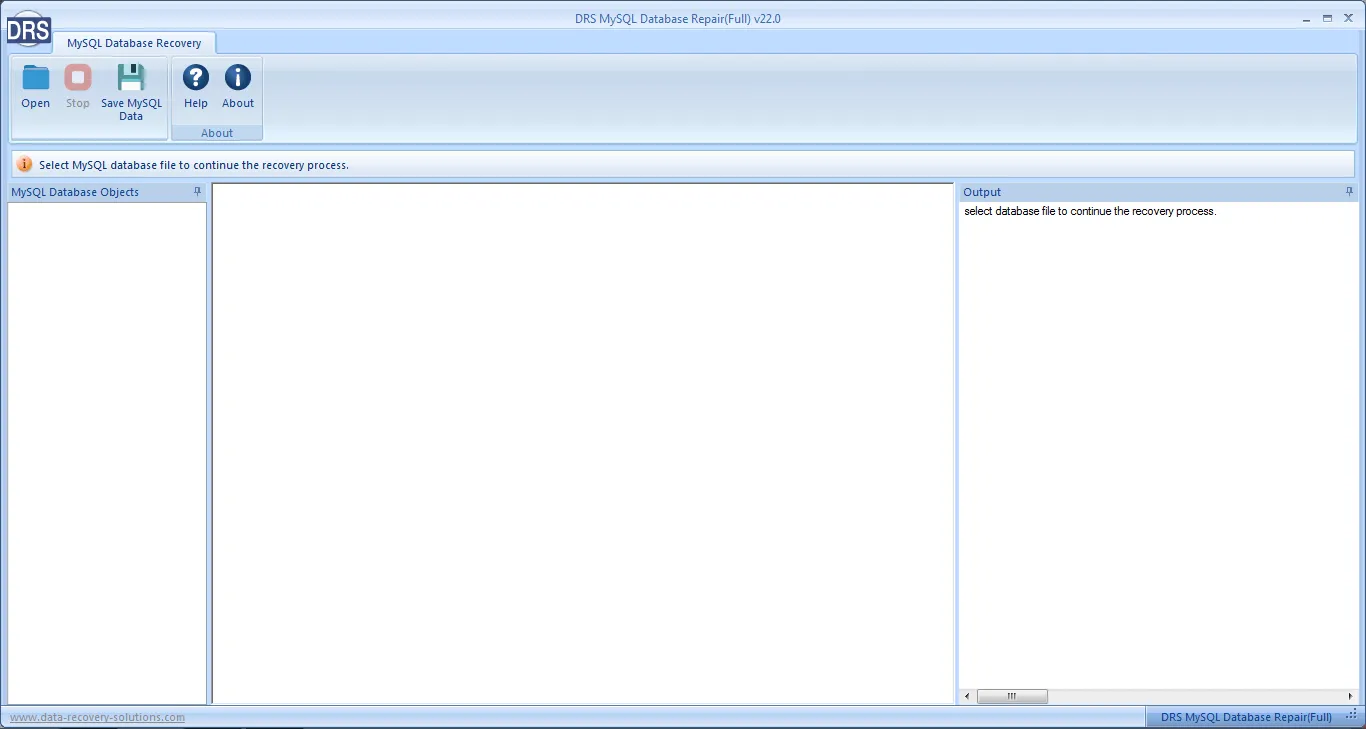Viewport: 1366px width, 729px height.
Task: Click the 'Select MySQL database file' message text
Action: pos(194,165)
